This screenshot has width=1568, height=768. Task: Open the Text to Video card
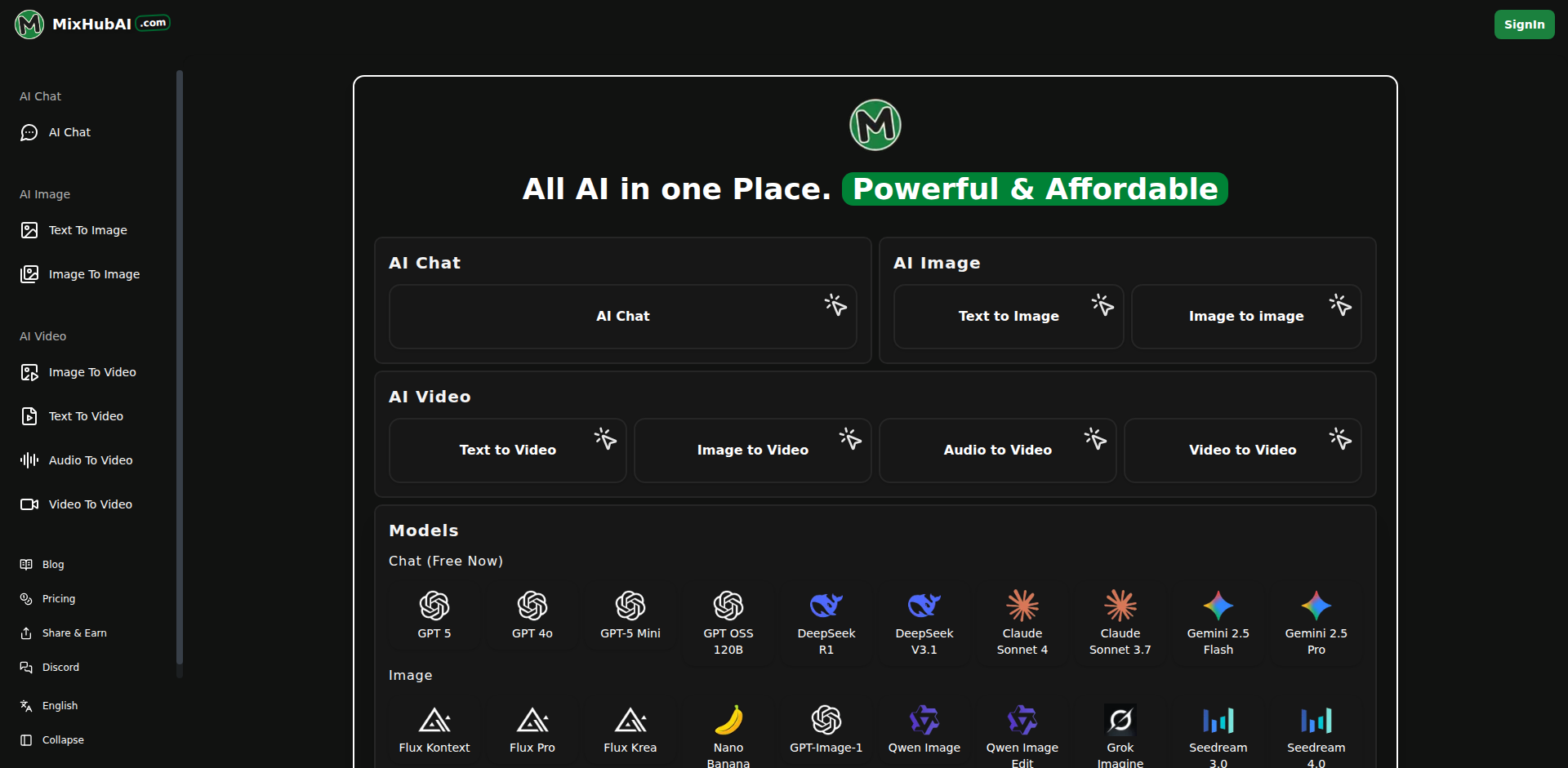(x=508, y=451)
